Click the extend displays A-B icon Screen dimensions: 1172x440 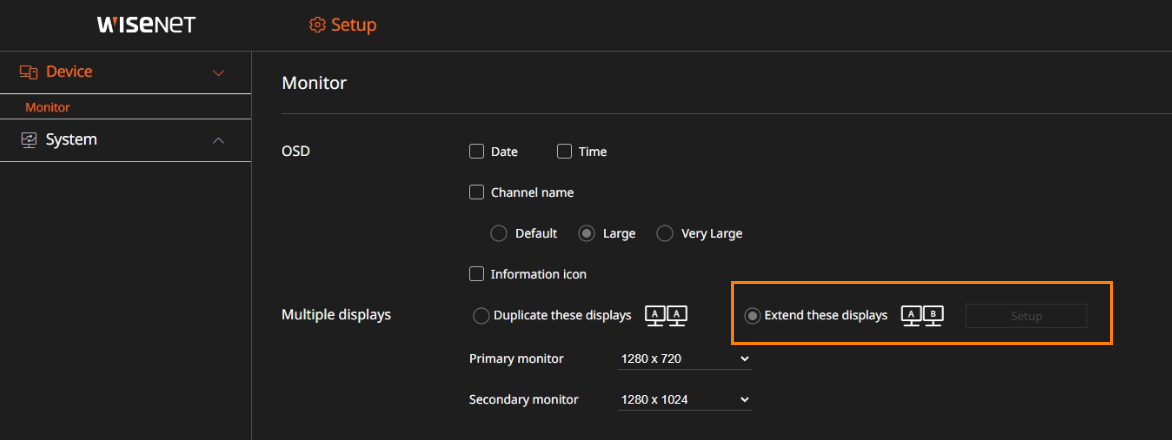coord(923,316)
